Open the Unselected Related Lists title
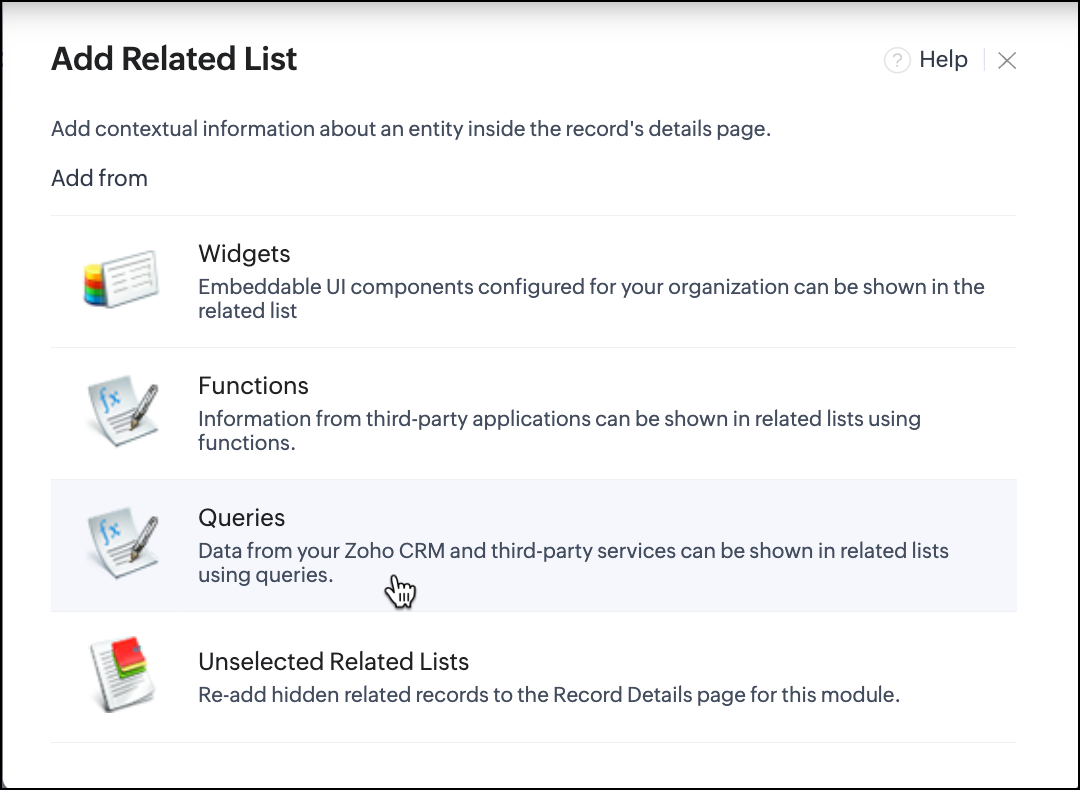Screen dimensions: 1080x790 coord(333,662)
